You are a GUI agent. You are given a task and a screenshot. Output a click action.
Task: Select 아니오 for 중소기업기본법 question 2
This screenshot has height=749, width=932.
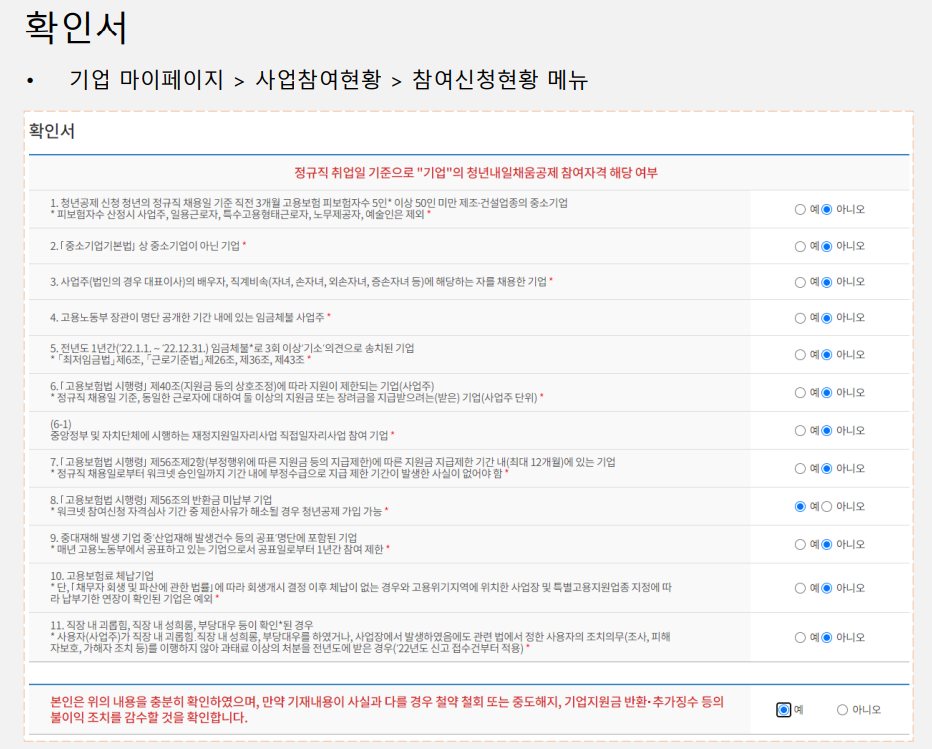tap(827, 245)
